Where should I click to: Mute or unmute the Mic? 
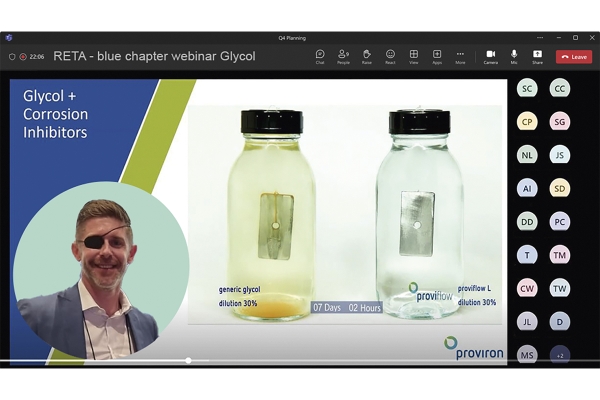[514, 57]
